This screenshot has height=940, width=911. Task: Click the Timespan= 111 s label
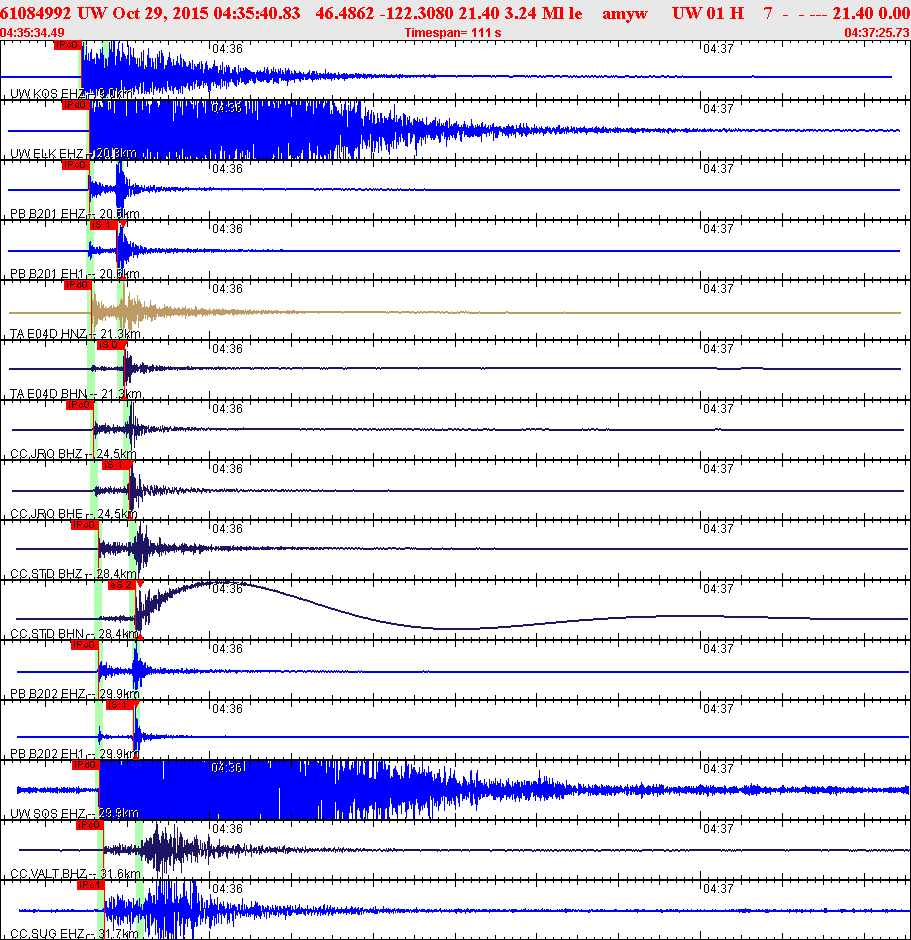pos(453,32)
